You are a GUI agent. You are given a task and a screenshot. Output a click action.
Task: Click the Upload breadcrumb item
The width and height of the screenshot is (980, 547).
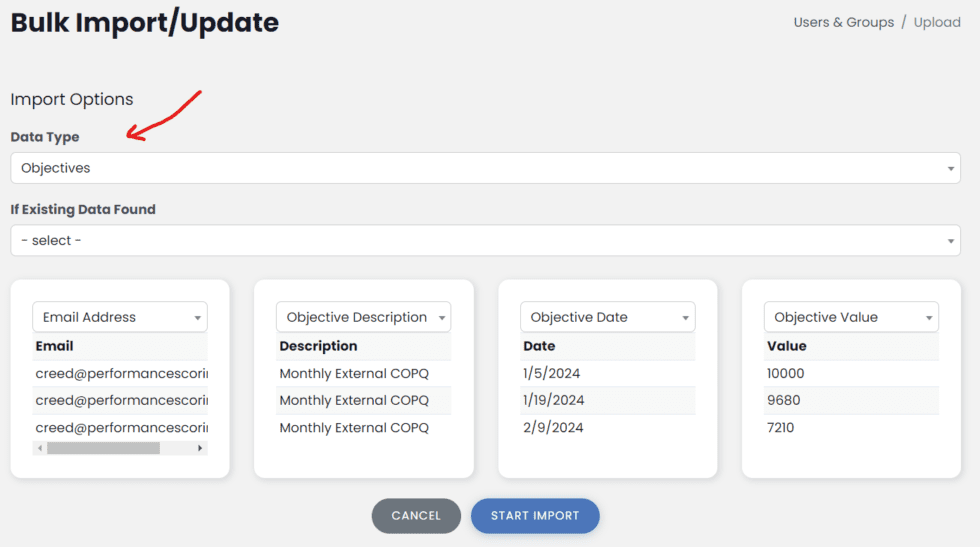937,23
